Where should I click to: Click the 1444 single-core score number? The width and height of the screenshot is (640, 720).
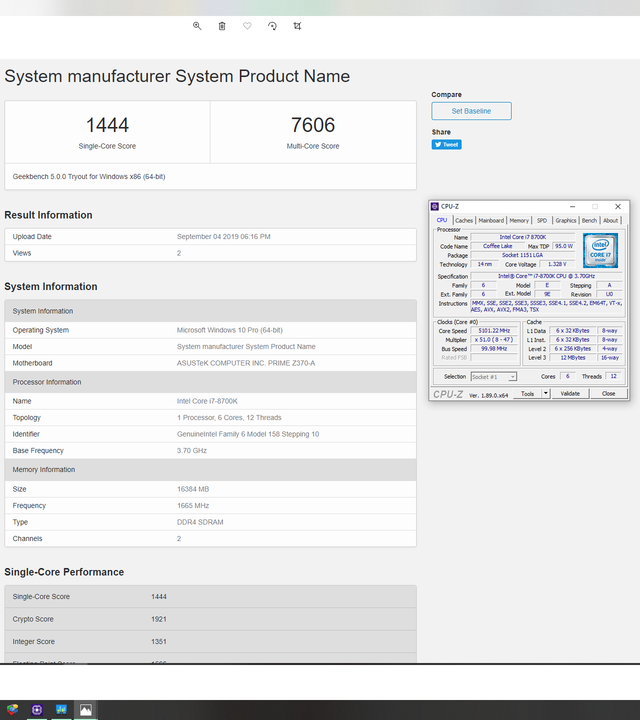[107, 125]
